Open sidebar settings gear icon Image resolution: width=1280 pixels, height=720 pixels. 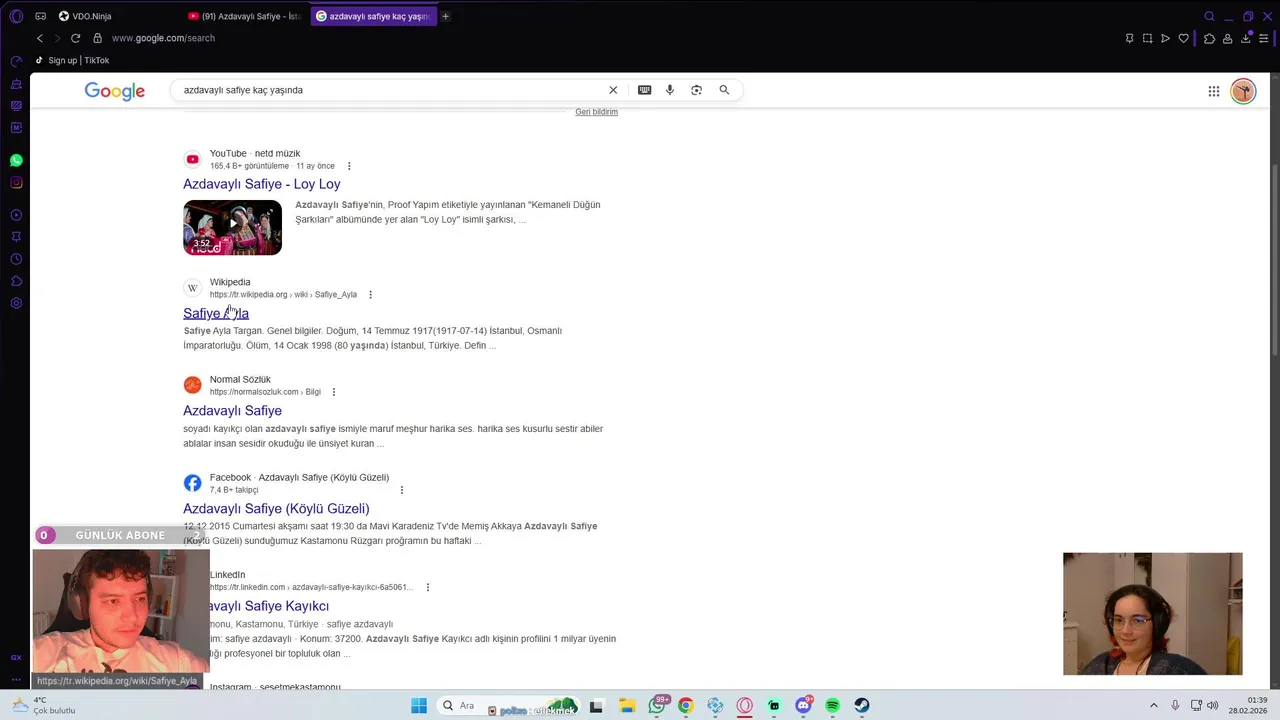click(16, 303)
